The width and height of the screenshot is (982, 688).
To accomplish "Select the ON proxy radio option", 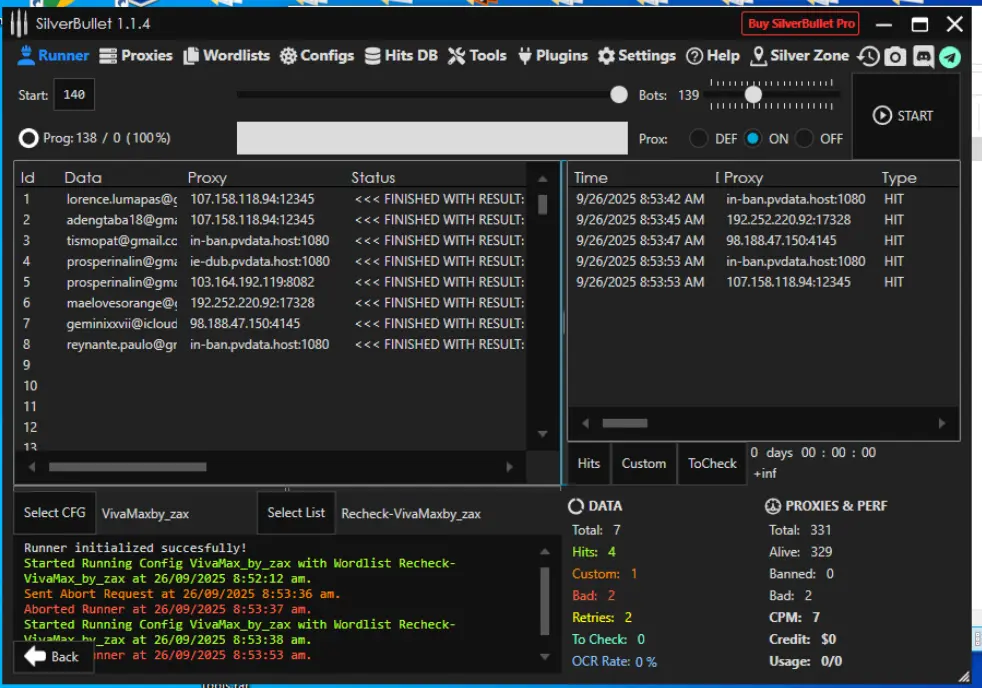I will [x=753, y=138].
